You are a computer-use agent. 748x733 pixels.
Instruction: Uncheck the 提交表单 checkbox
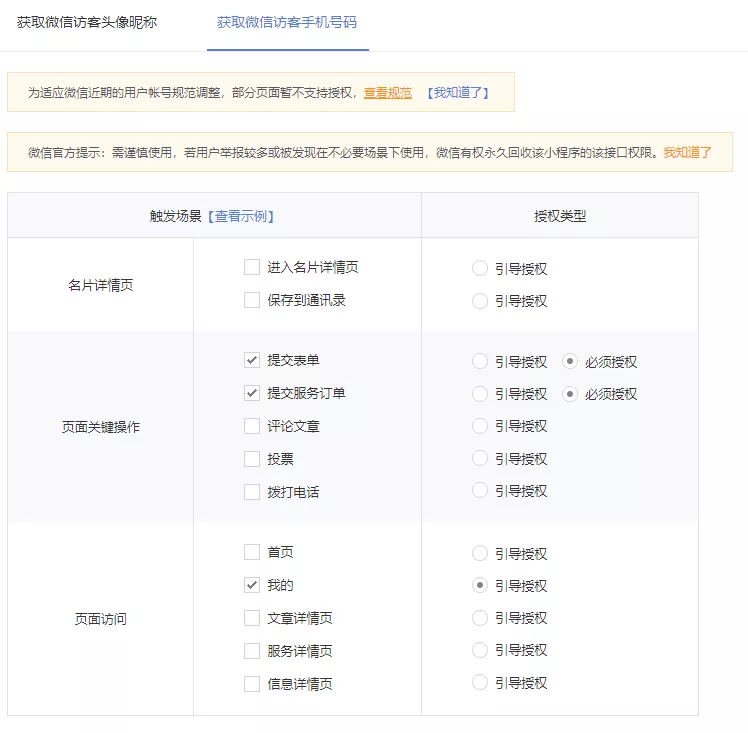252,360
